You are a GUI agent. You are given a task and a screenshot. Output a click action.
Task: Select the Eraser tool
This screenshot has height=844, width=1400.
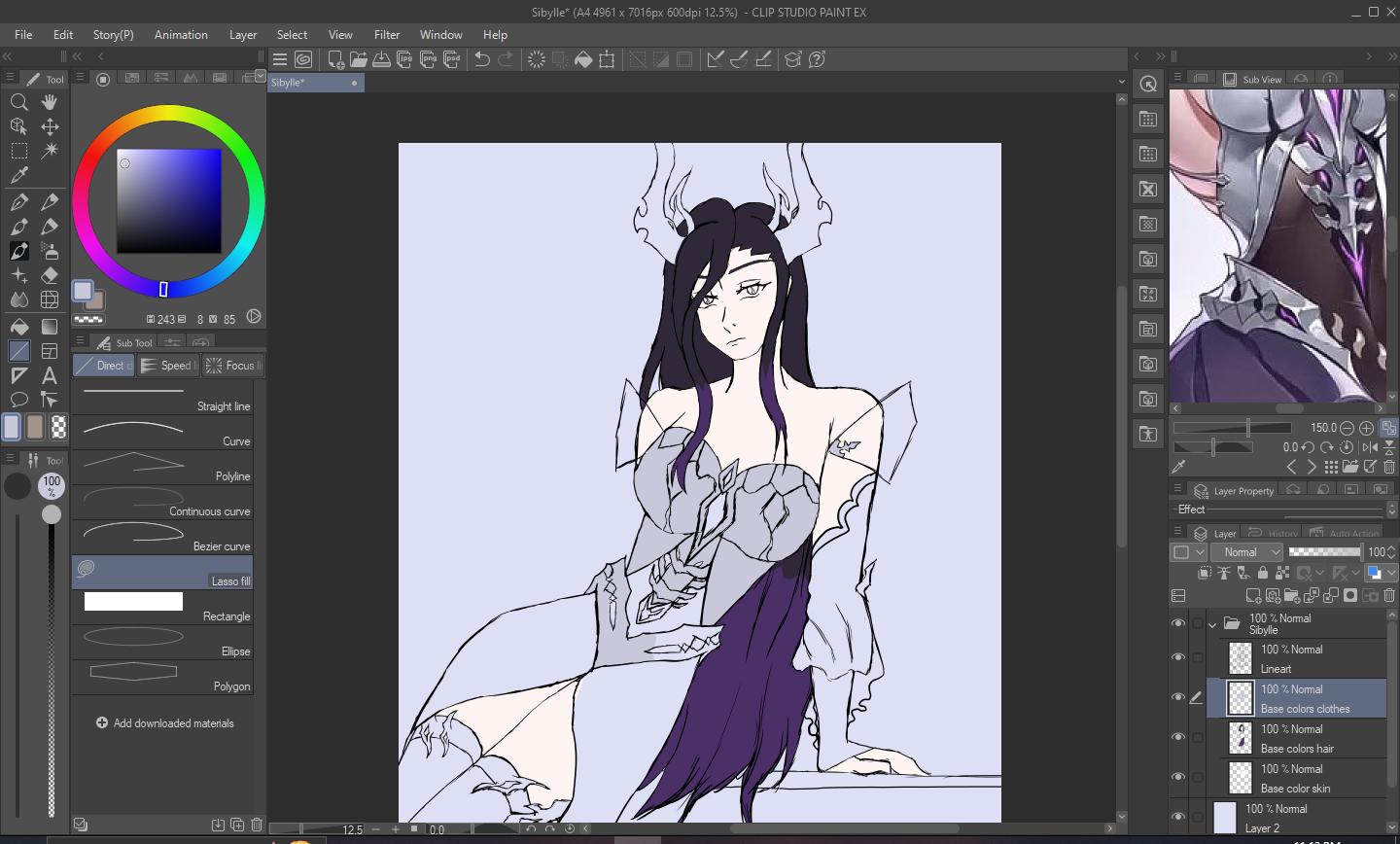click(x=50, y=275)
